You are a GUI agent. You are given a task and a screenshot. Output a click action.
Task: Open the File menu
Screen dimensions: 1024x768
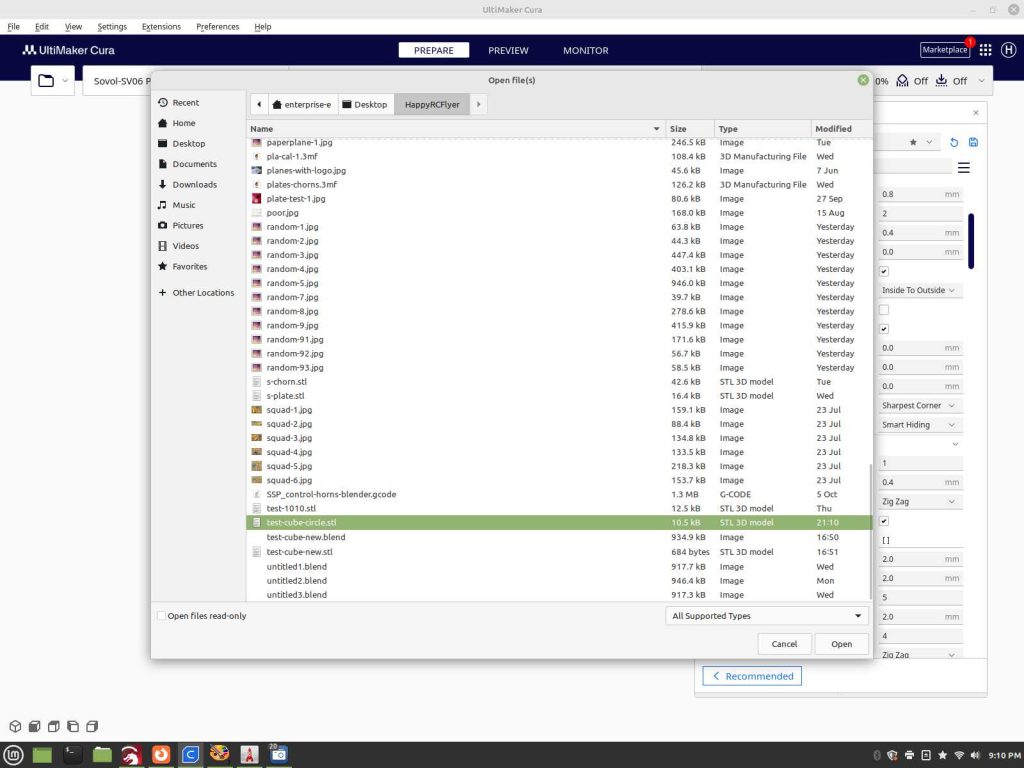(13, 27)
